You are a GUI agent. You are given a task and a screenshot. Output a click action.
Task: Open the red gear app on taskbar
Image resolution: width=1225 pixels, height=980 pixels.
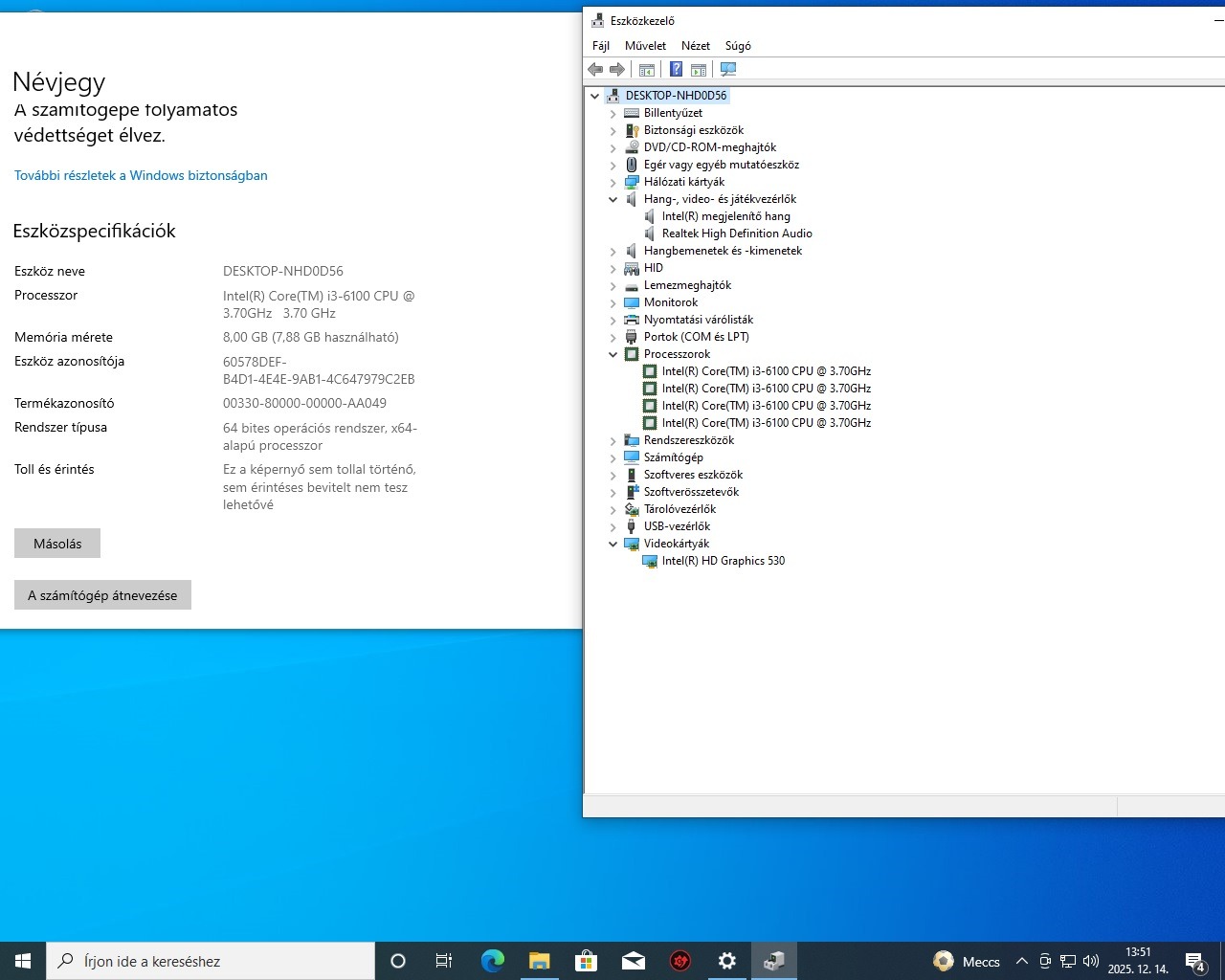pyautogui.click(x=679, y=961)
